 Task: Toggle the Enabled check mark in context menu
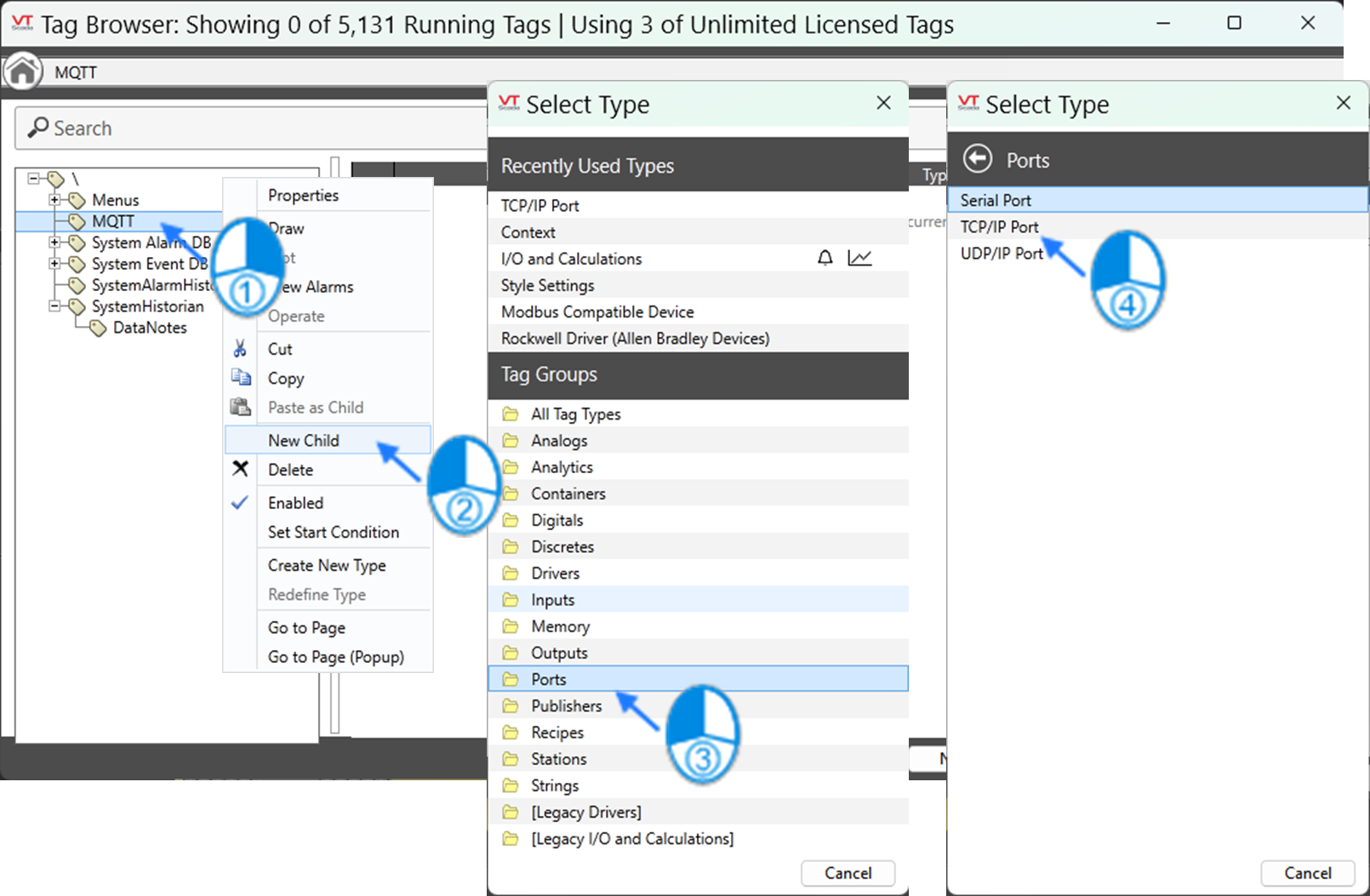(x=240, y=502)
